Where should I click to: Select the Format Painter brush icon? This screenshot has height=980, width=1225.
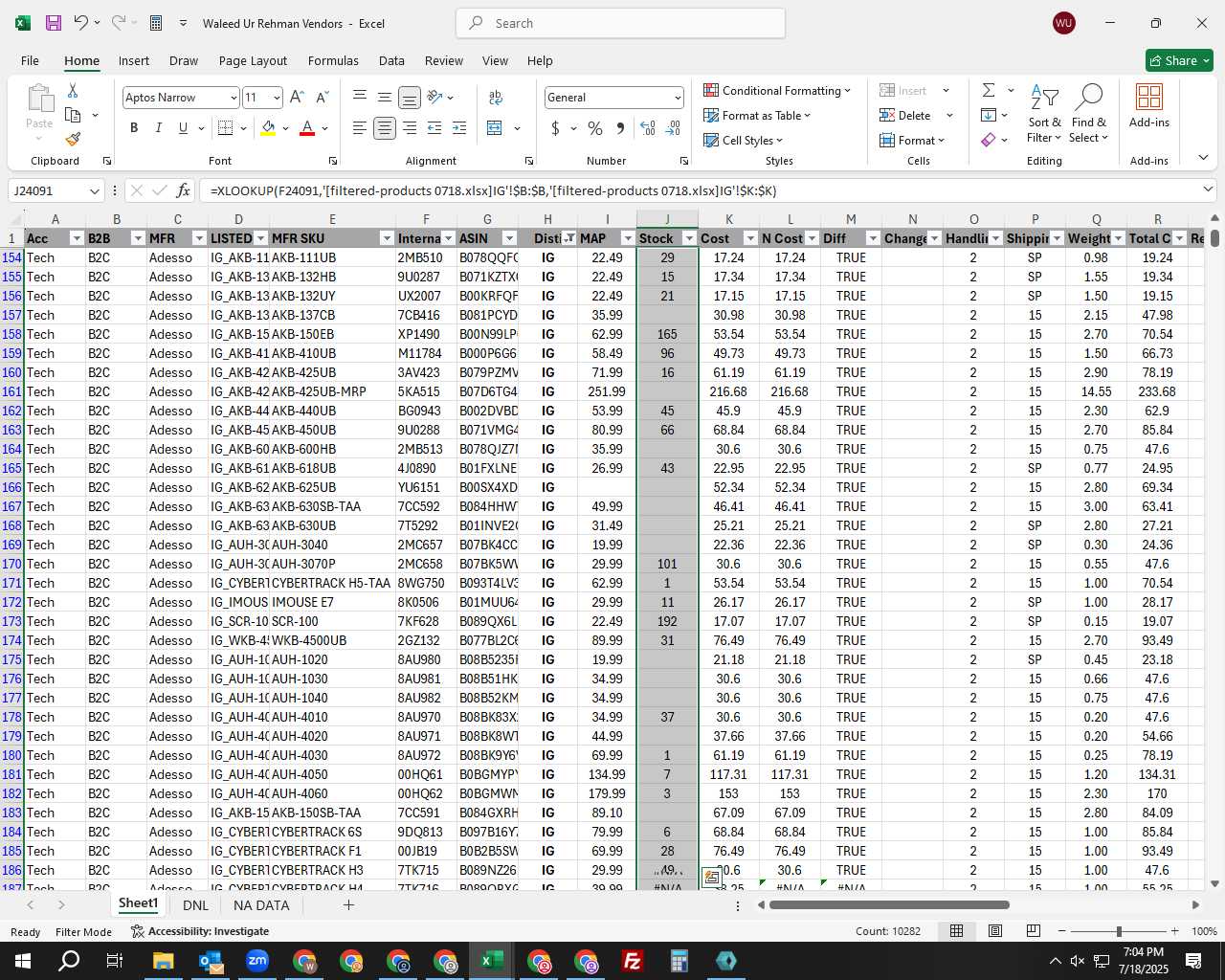[73, 139]
